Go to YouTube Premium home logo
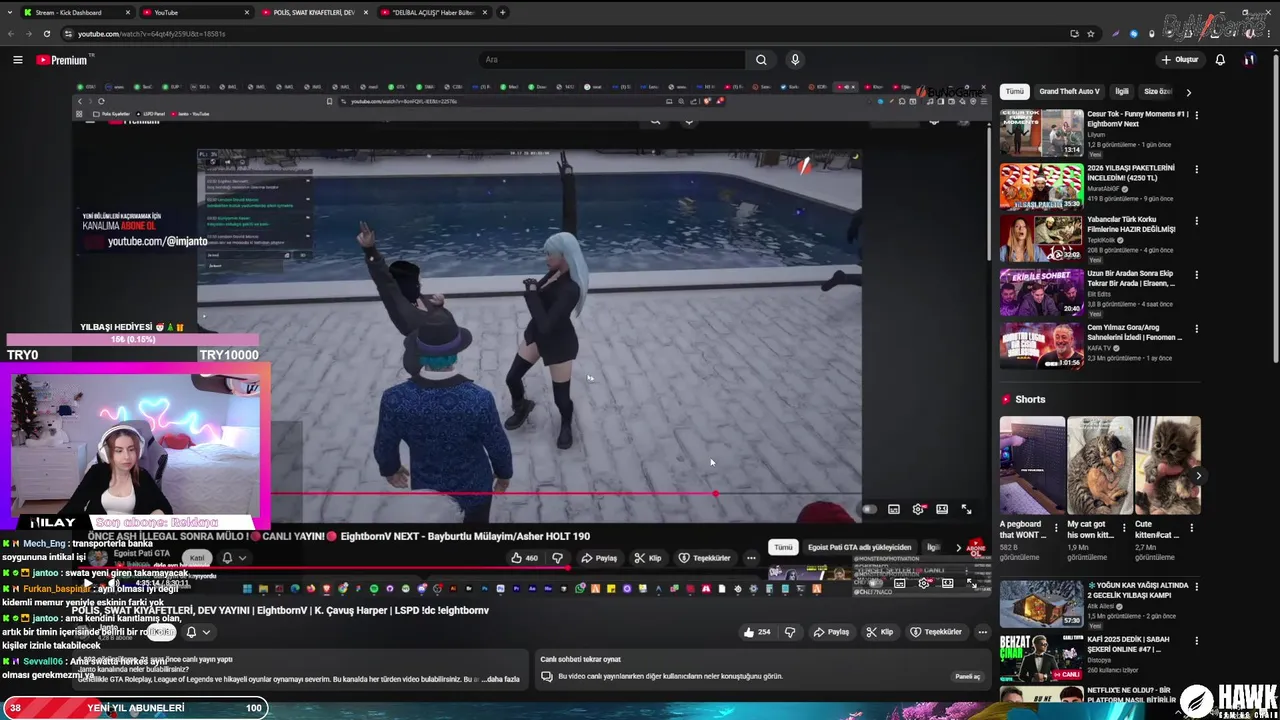Screen dimensions: 1280x720 pyautogui.click(x=63, y=60)
